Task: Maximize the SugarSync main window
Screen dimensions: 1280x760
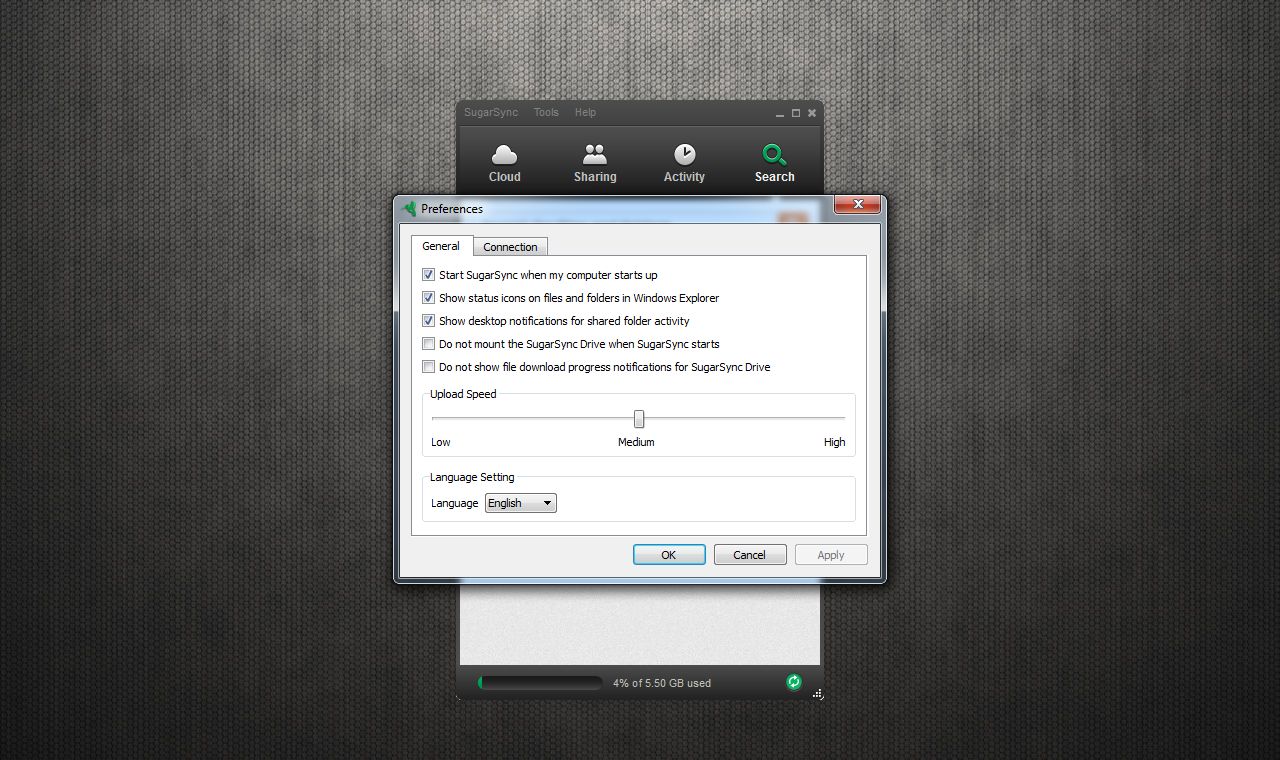Action: [796, 113]
